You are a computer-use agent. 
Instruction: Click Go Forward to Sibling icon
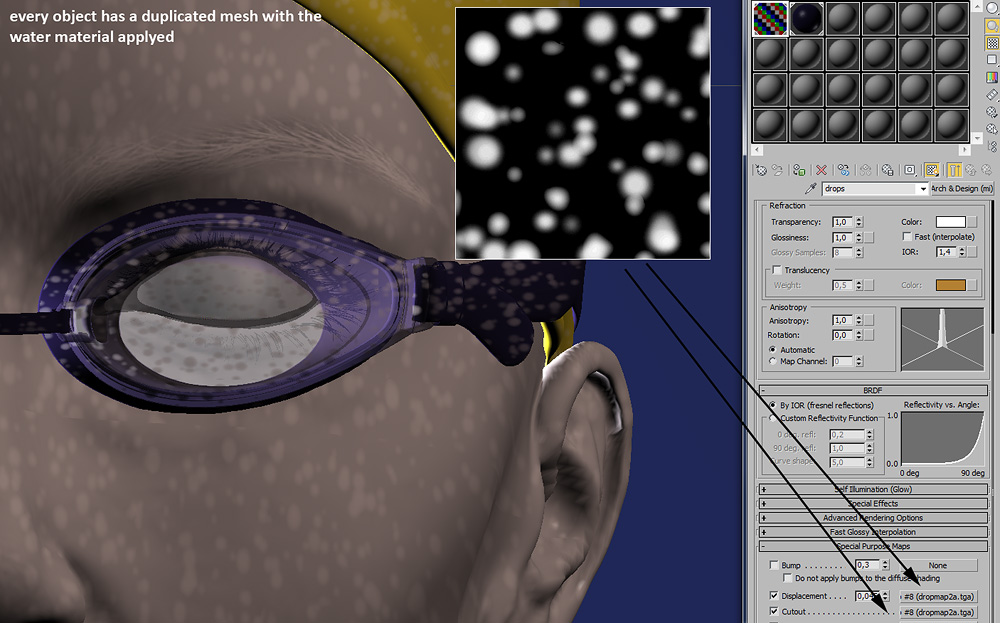(x=987, y=170)
